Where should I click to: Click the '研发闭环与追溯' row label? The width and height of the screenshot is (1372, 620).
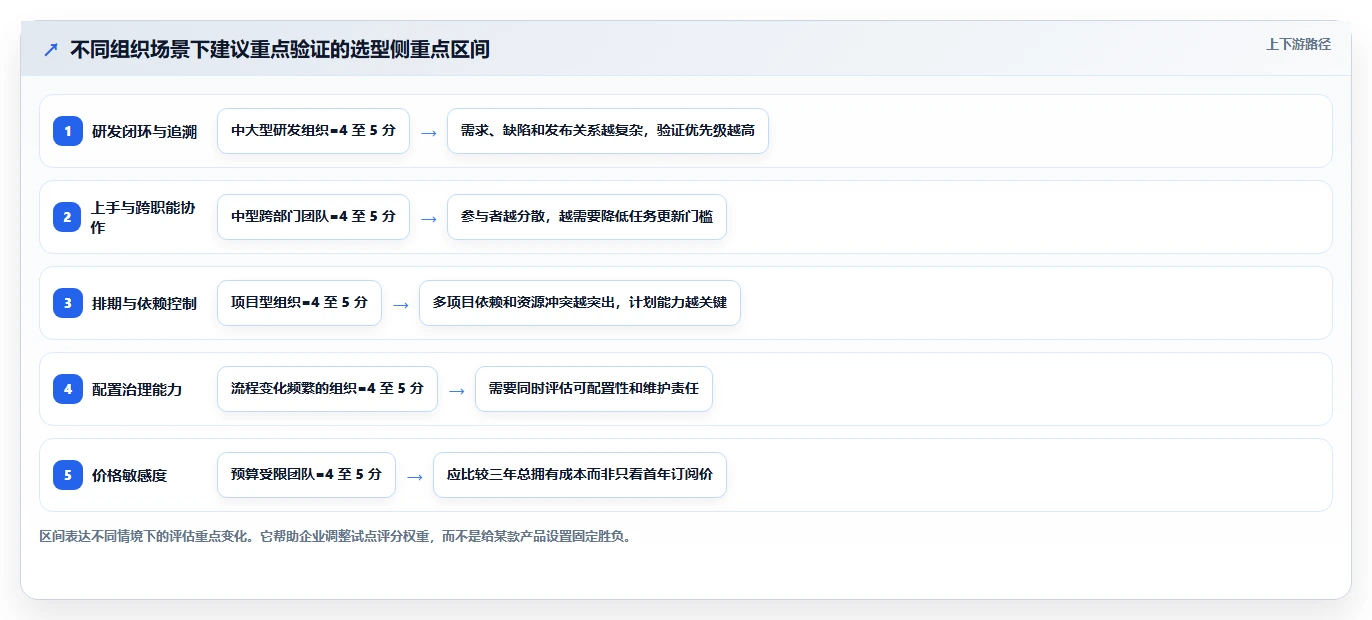(x=144, y=131)
